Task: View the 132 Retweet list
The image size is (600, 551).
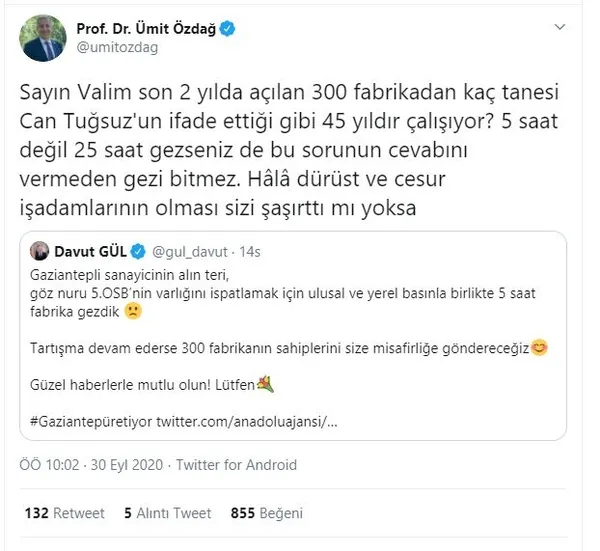Action: click(64, 513)
